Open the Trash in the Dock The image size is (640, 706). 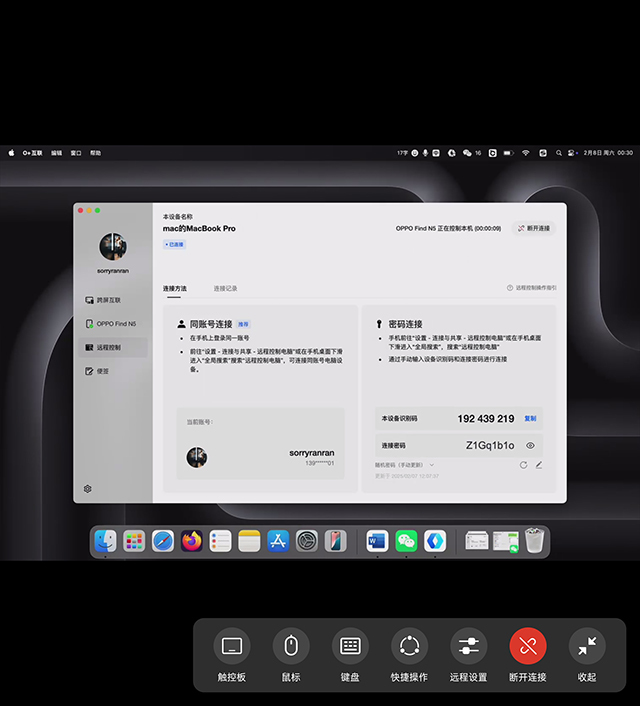click(x=535, y=541)
